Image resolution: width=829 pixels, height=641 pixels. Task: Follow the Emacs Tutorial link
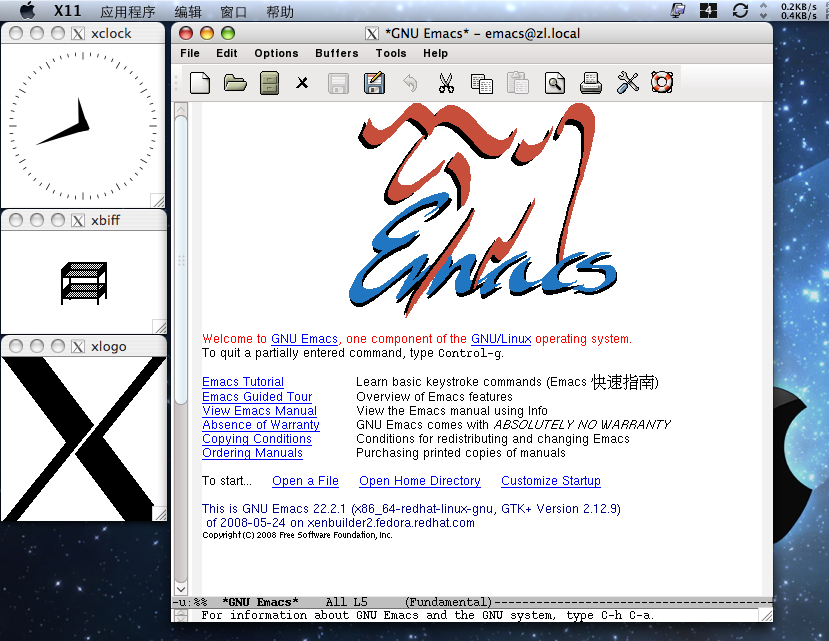243,382
